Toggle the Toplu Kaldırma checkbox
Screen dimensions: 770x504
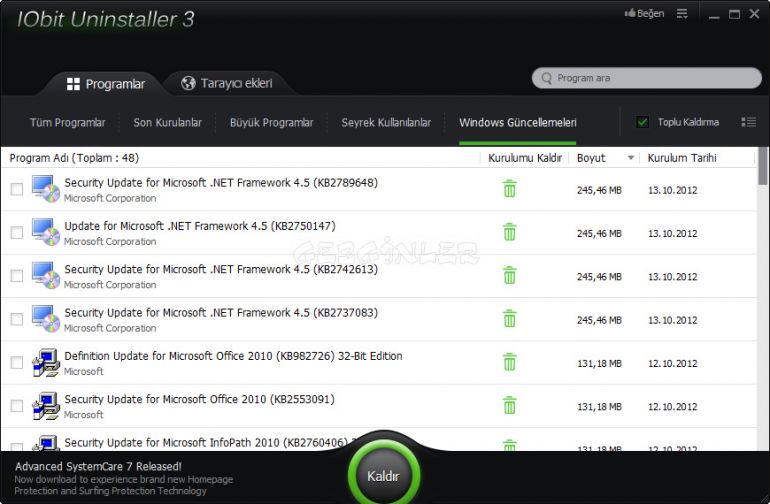point(642,122)
